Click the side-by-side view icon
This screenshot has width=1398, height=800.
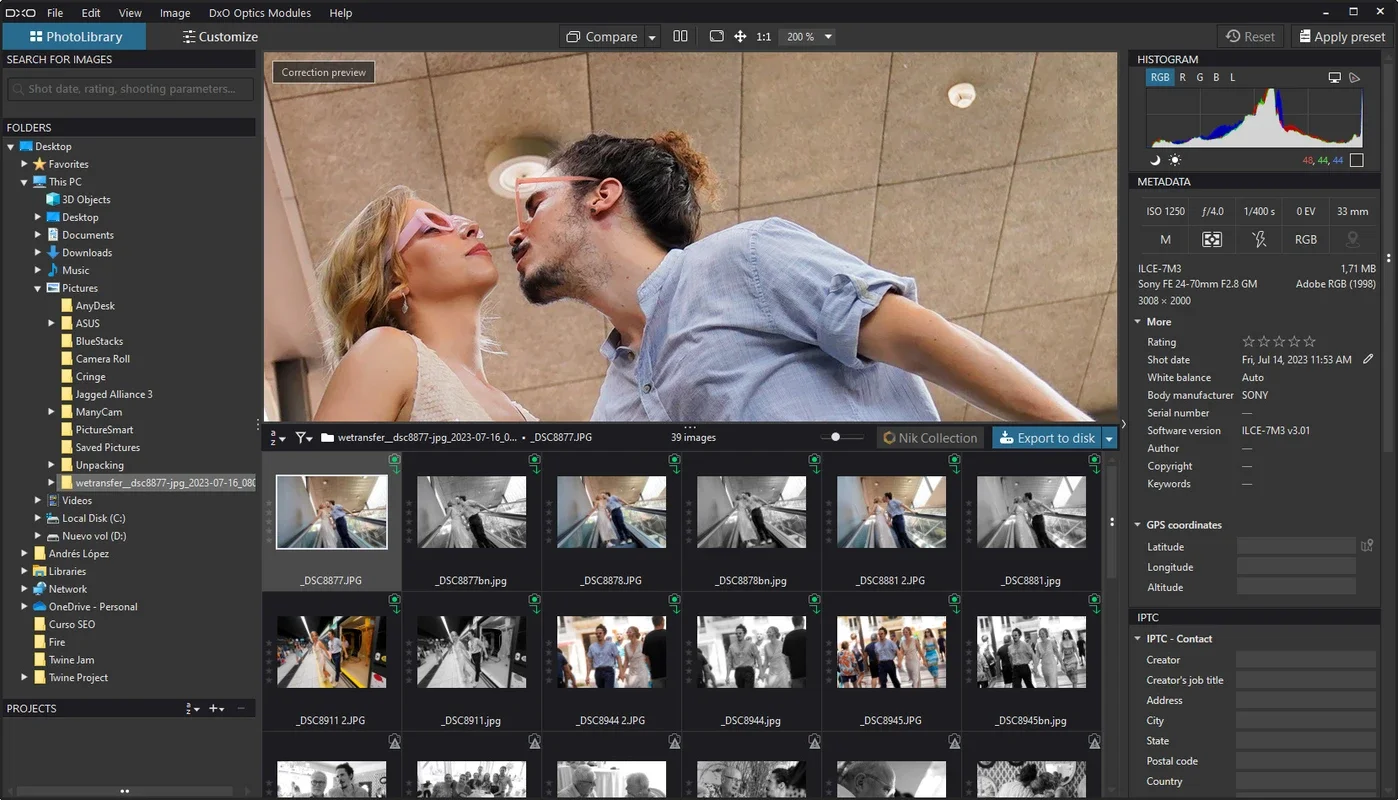tap(680, 36)
